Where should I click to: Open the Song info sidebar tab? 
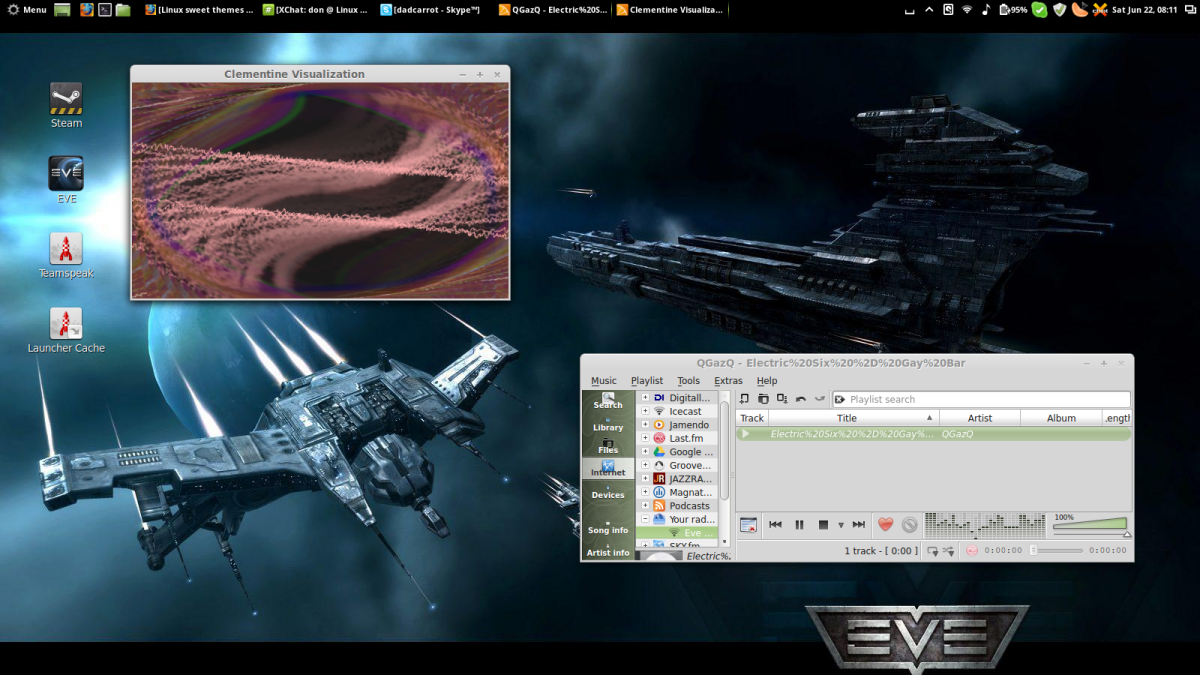tap(608, 526)
